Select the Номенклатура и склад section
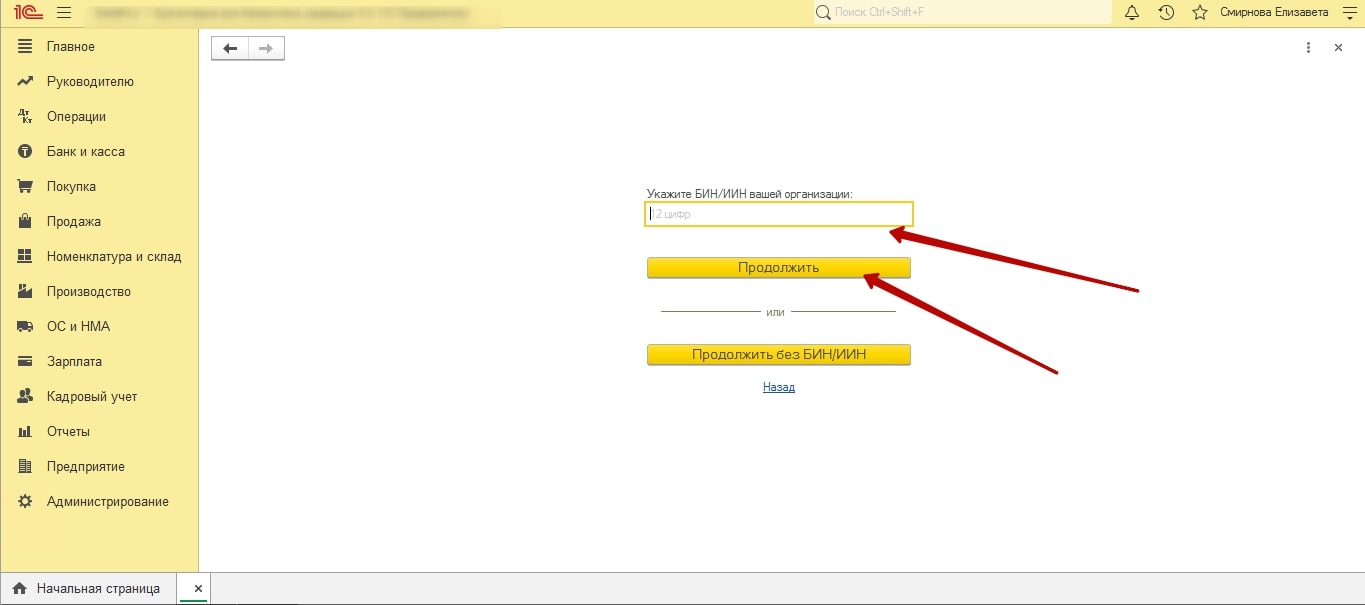The image size is (1365, 605). point(113,257)
